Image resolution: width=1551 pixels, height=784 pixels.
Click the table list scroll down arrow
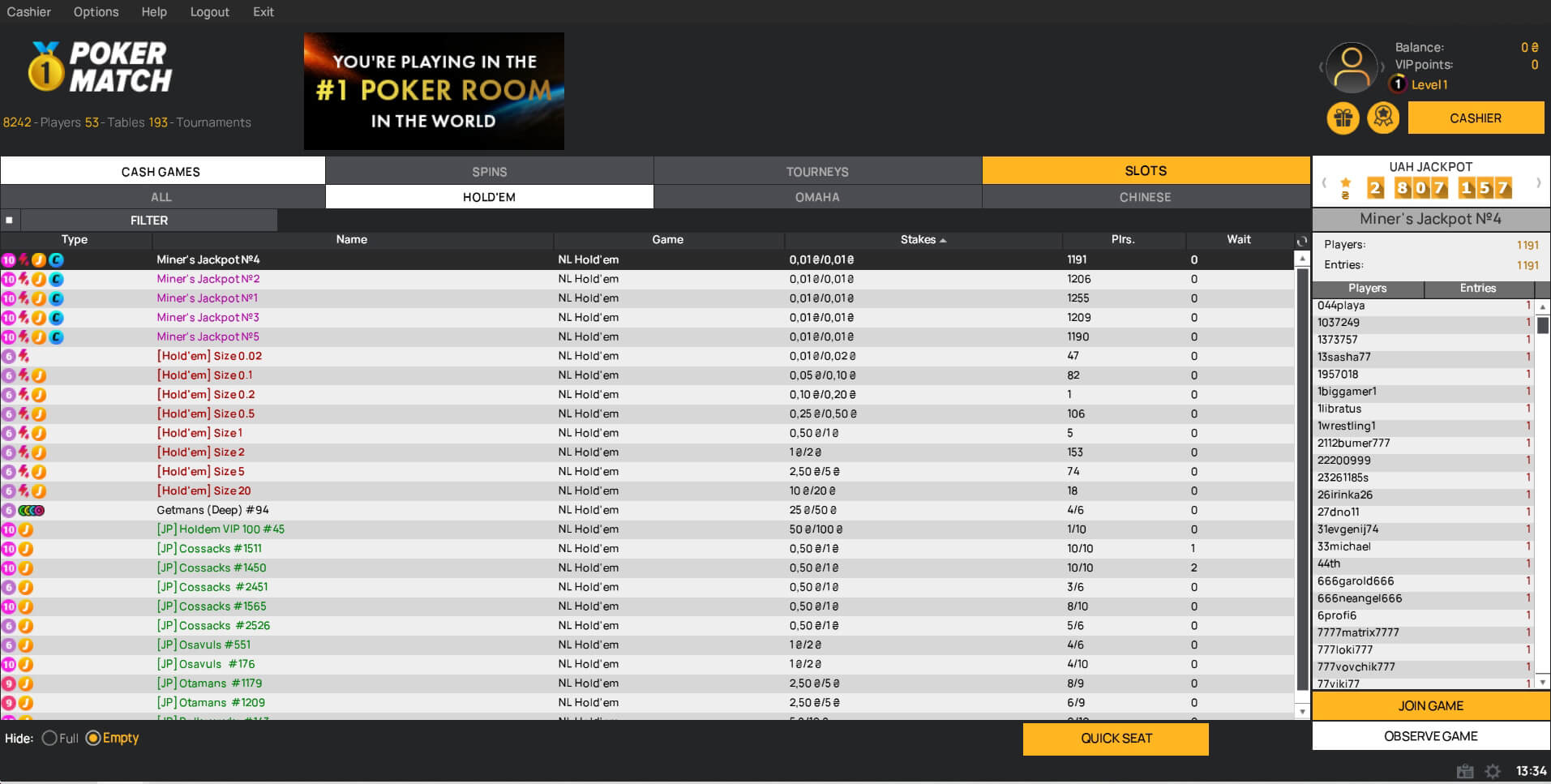pyautogui.click(x=1302, y=711)
